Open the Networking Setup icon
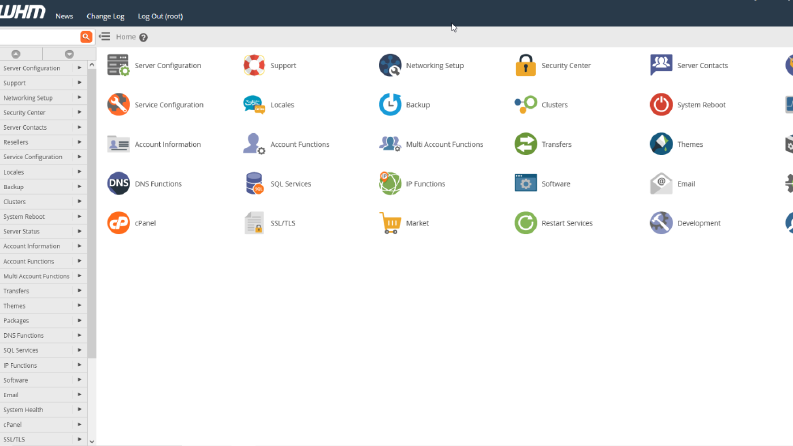Screen dimensions: 793x446 (390, 65)
